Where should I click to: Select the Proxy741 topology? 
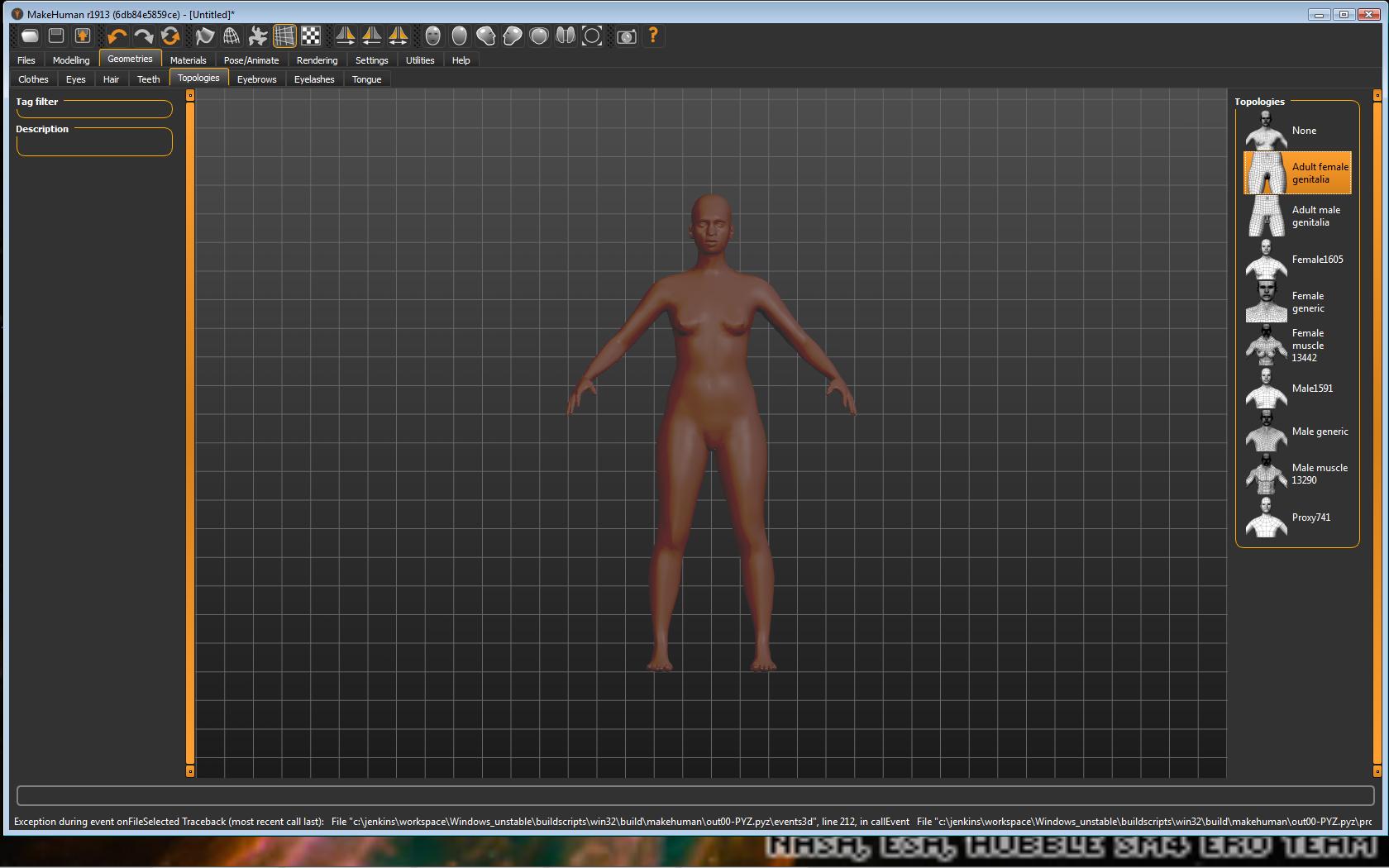pos(1297,517)
